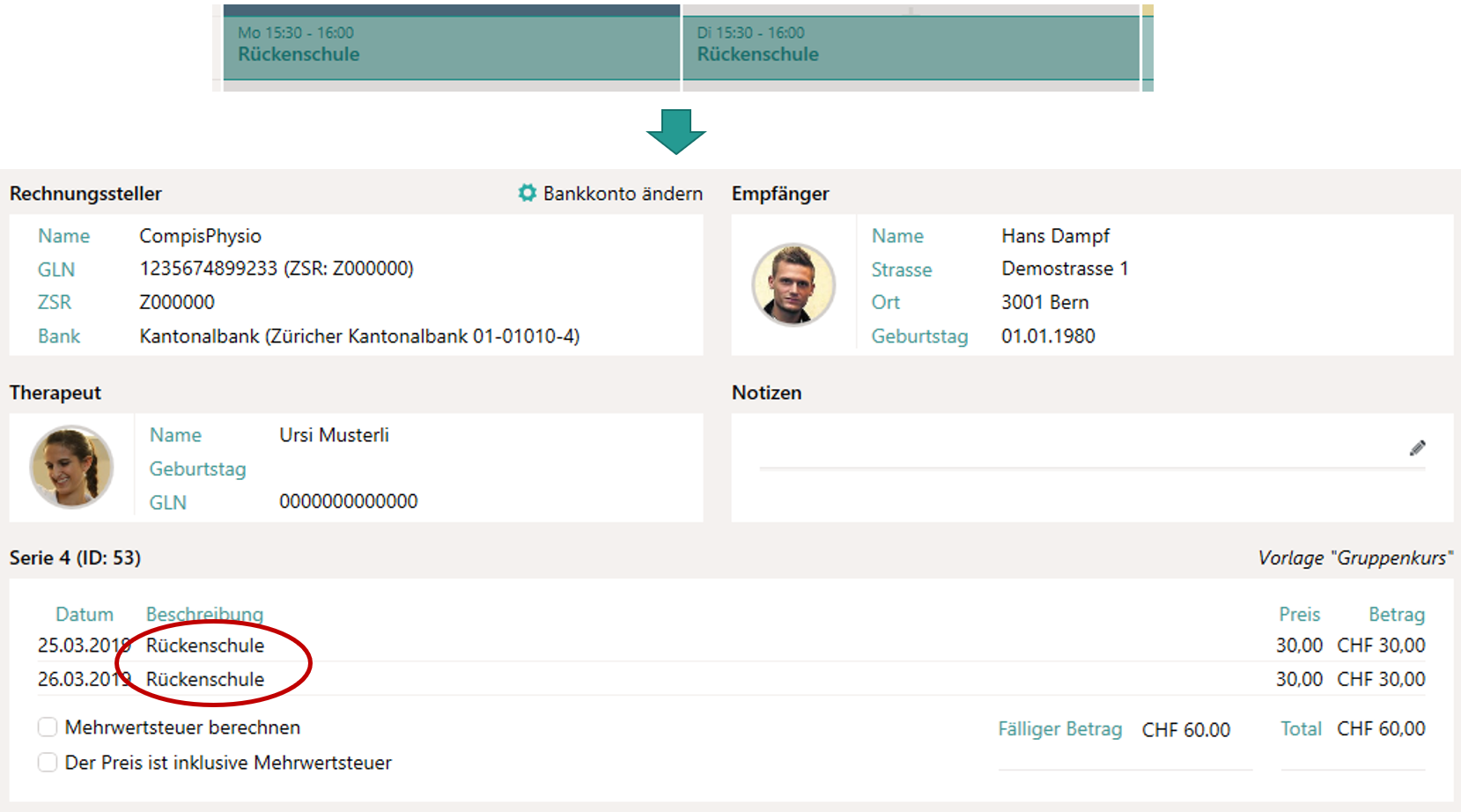Click the Datum column header

(x=85, y=615)
